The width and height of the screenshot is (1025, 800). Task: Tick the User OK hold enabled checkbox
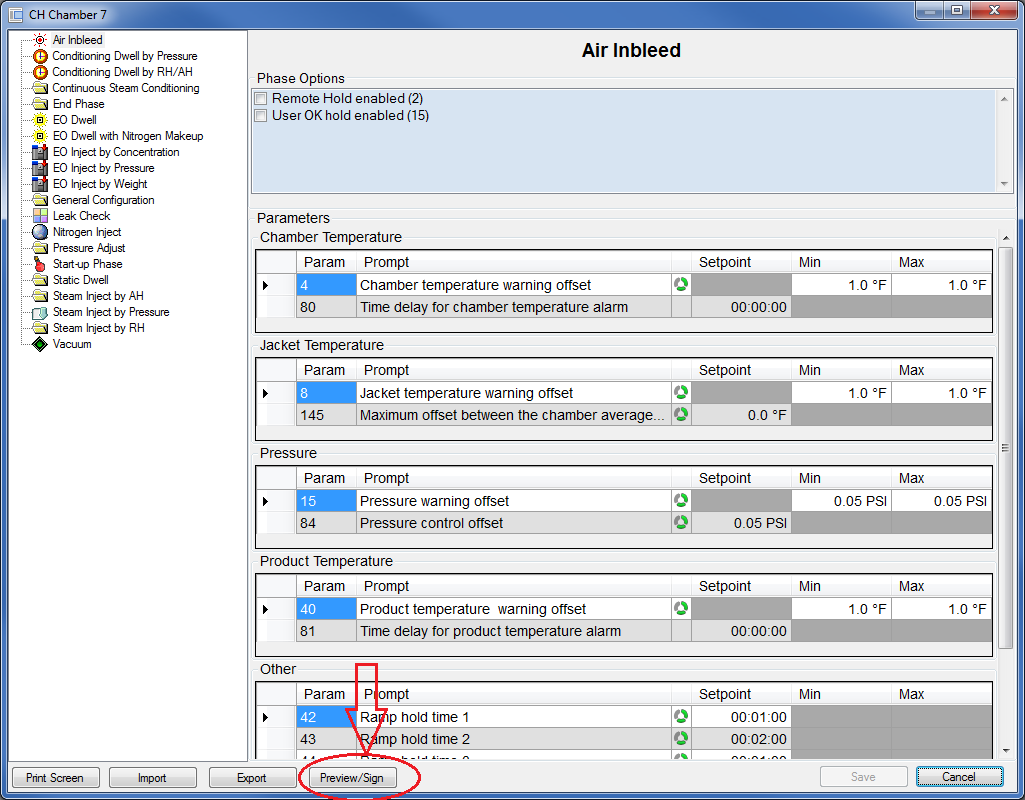(x=261, y=116)
